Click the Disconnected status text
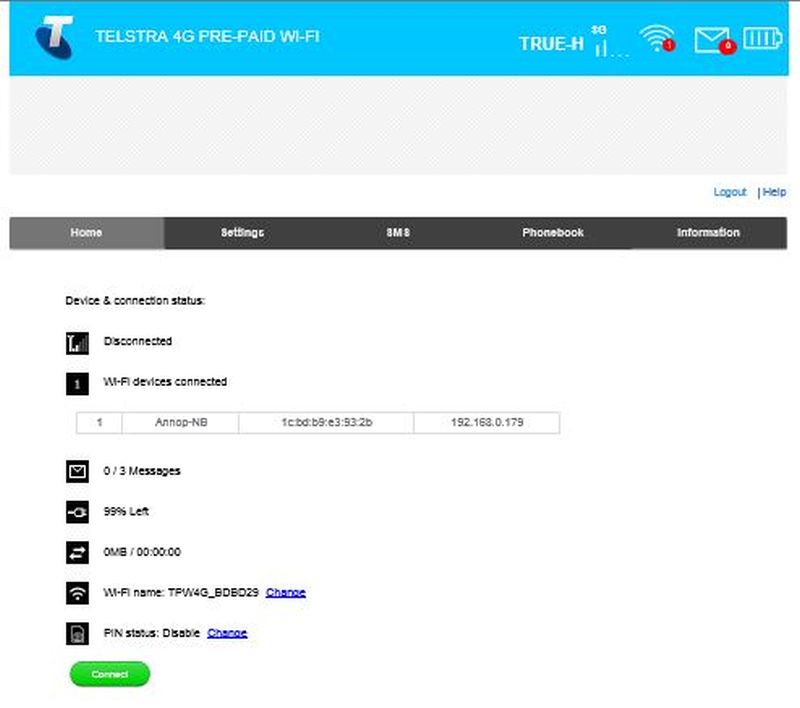The height and width of the screenshot is (708, 800). click(x=138, y=341)
